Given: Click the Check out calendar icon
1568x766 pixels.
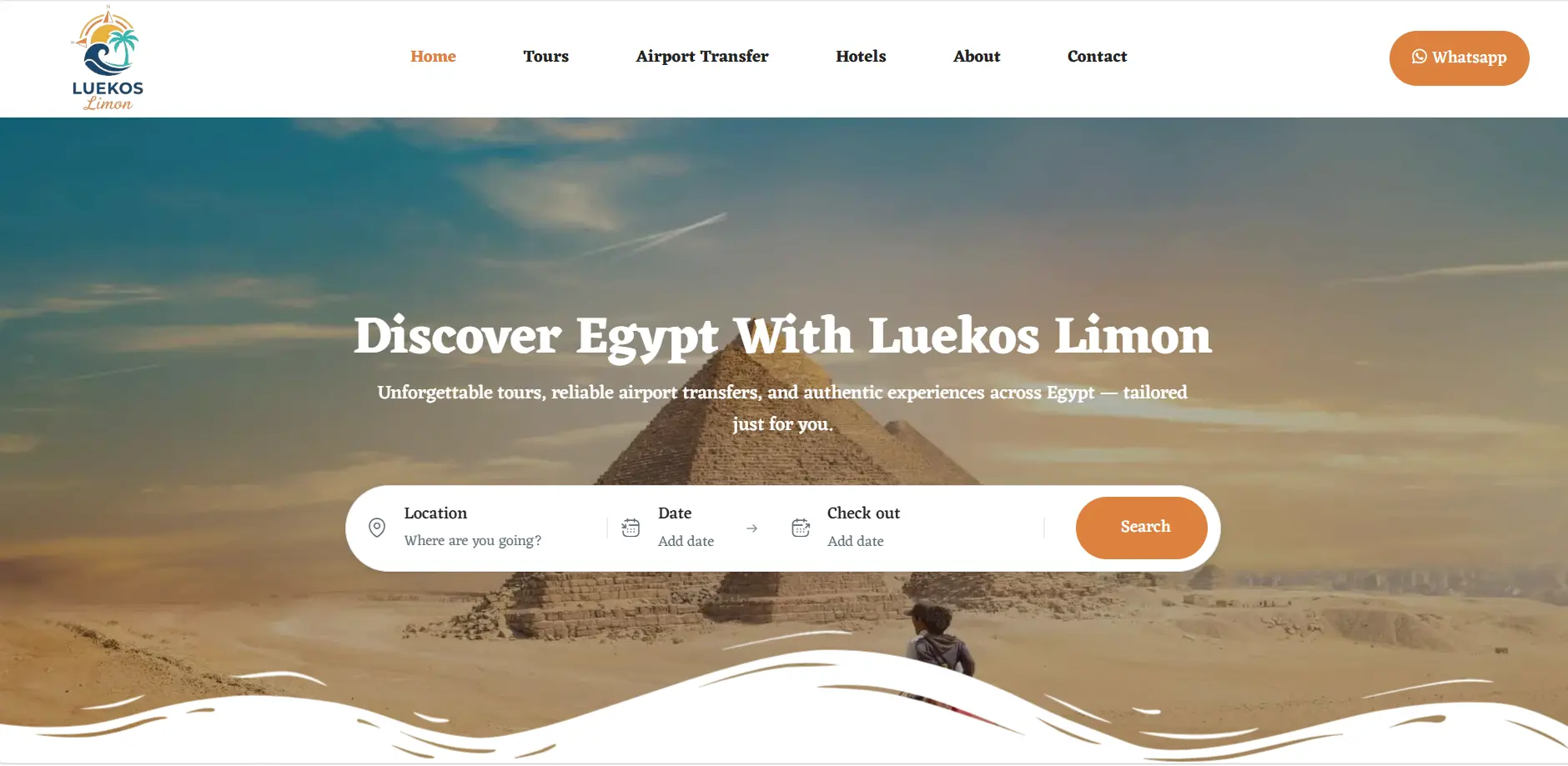Looking at the screenshot, I should [801, 528].
